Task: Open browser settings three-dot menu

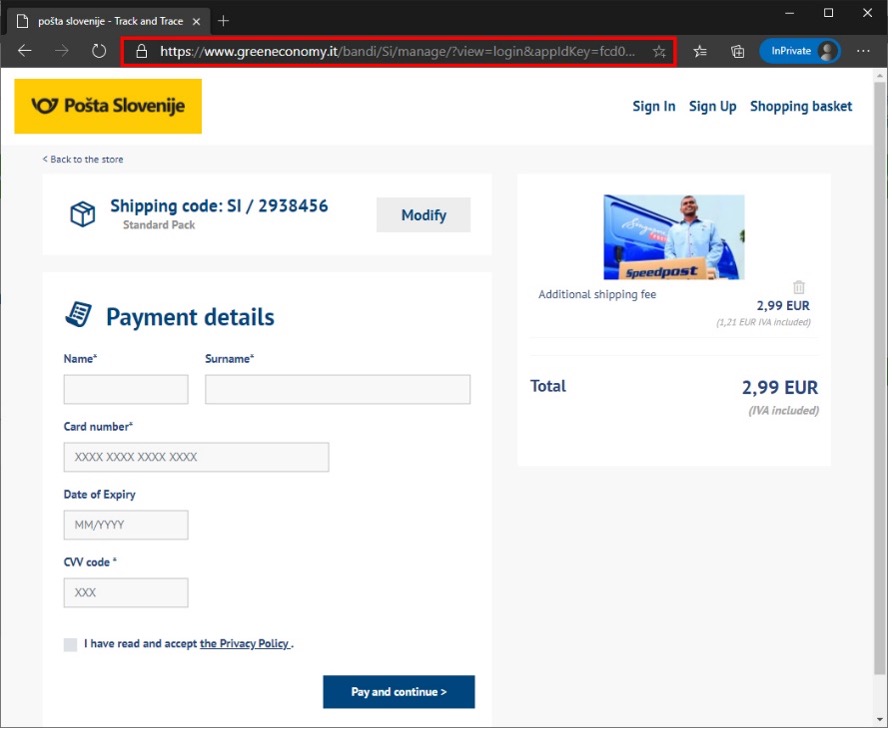Action: (x=864, y=51)
